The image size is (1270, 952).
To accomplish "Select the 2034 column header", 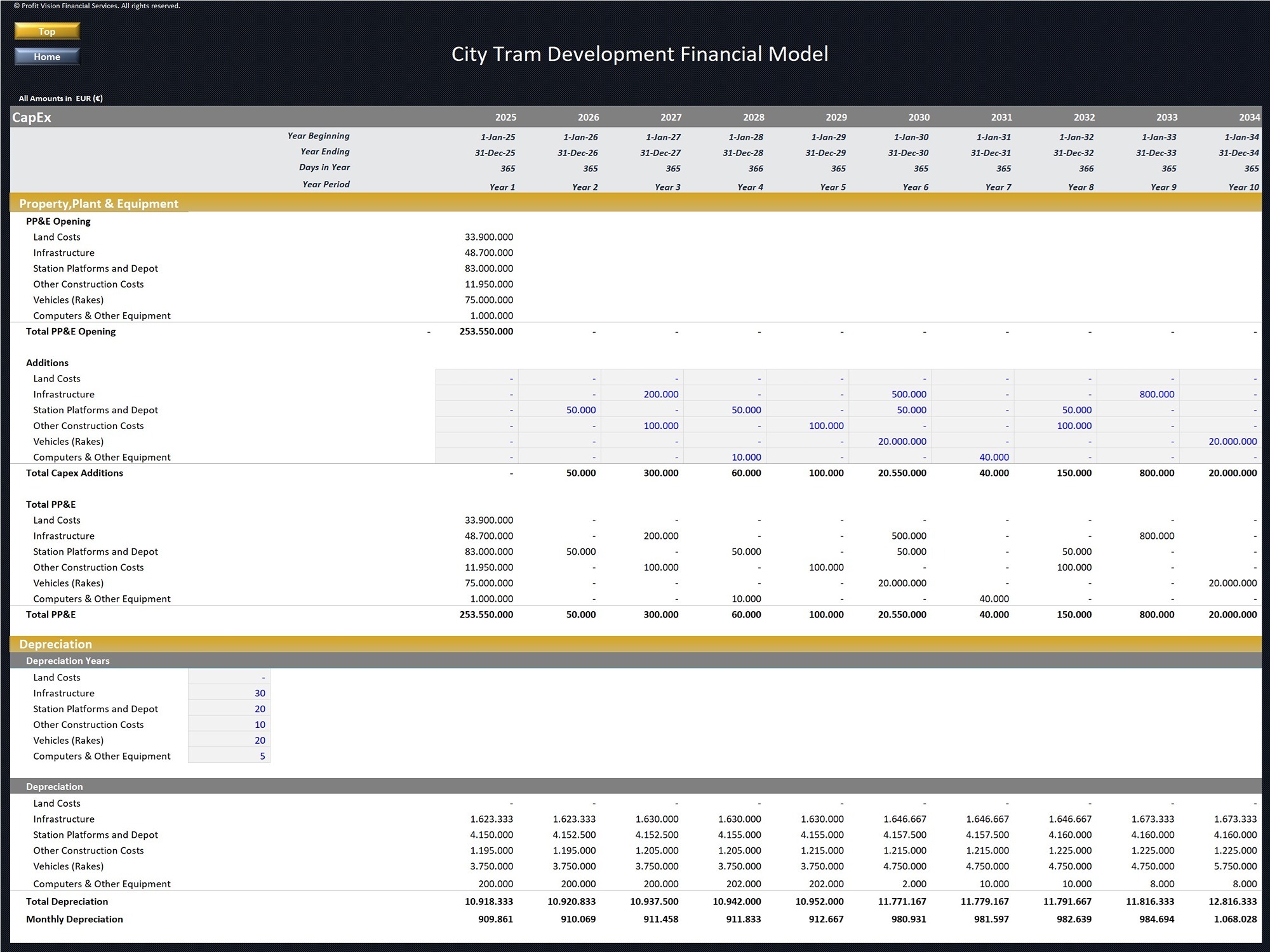I will point(1248,117).
